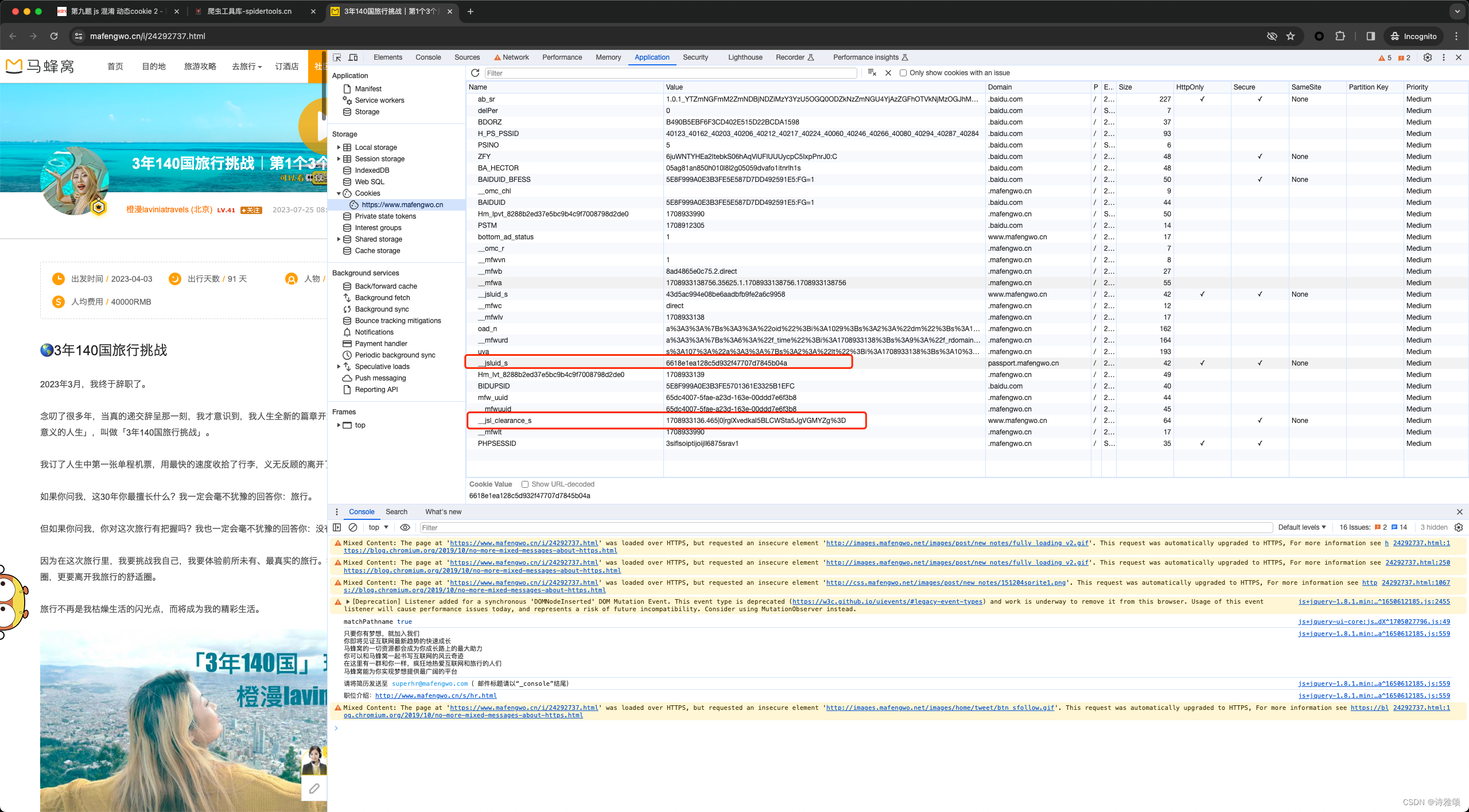Click the clear console icon
The image size is (1469, 812).
353,527
